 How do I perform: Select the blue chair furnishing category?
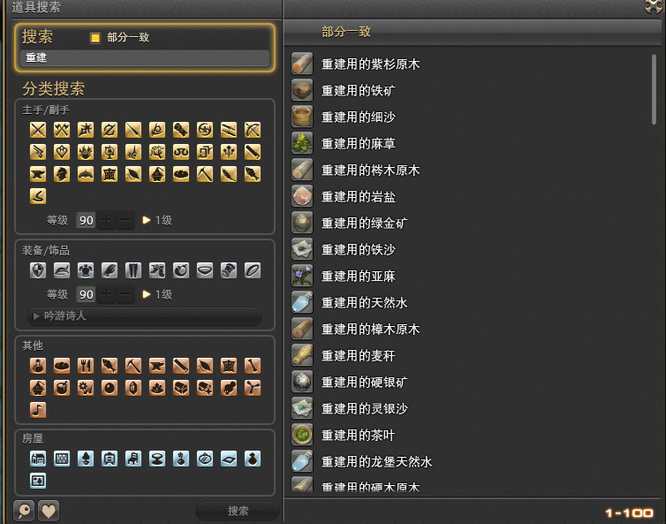[x=133, y=459]
